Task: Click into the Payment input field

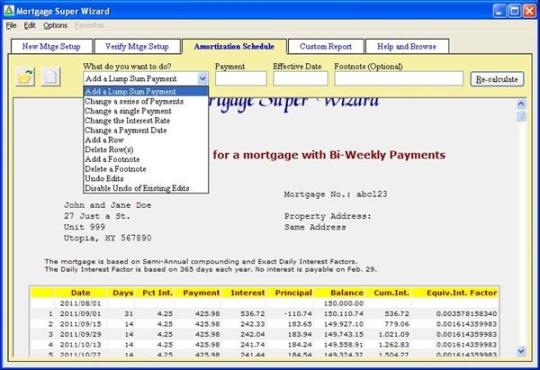Action: click(x=241, y=79)
